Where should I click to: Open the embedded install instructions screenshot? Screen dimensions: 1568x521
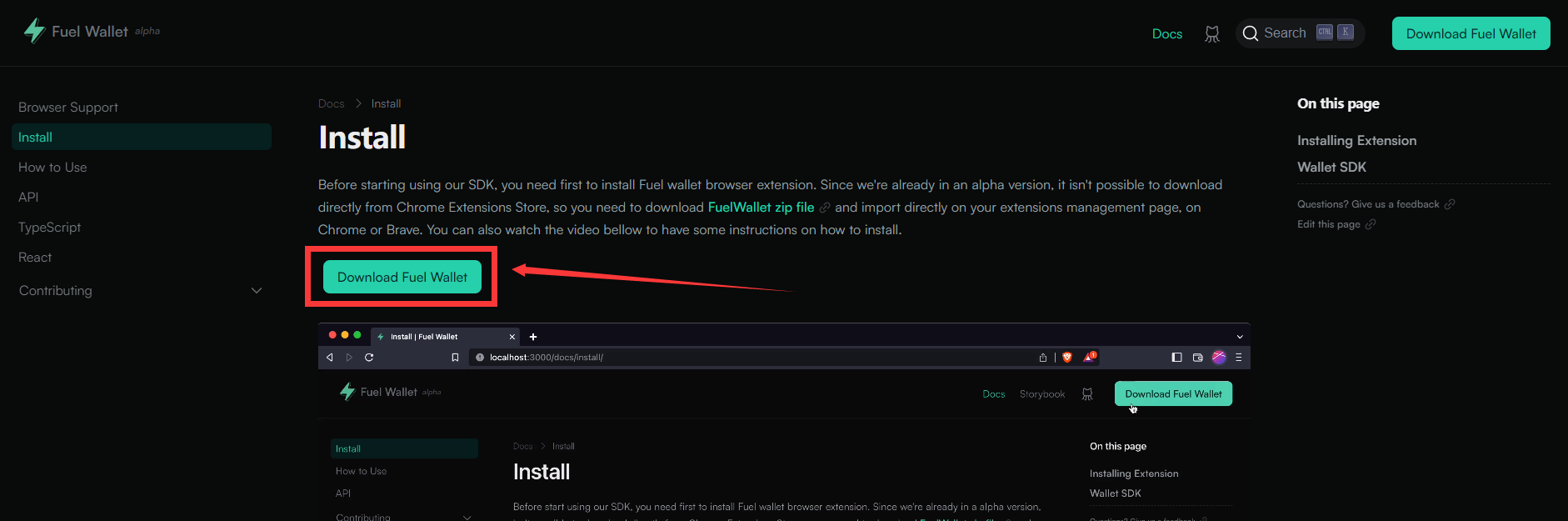coord(784,422)
